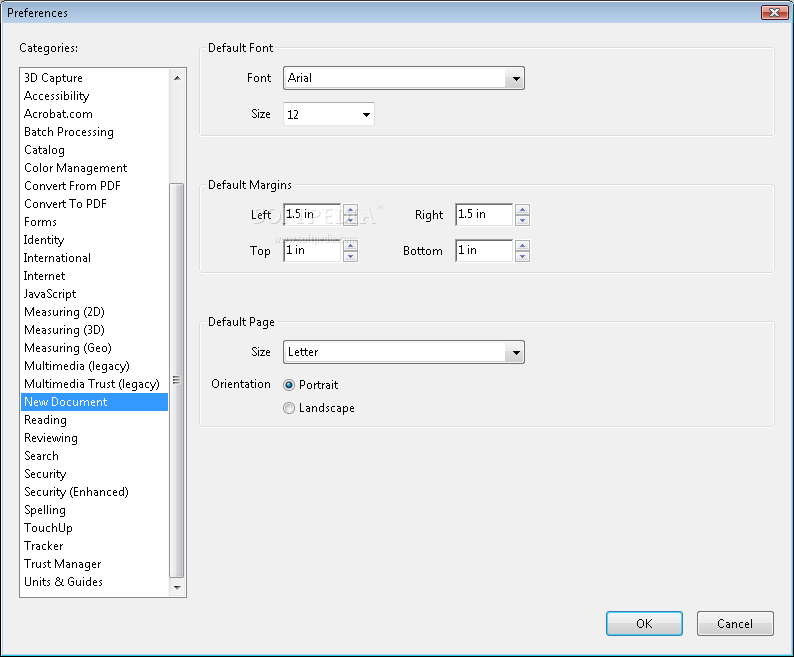
Task: Click into the Top margin input field
Action: click(x=312, y=251)
